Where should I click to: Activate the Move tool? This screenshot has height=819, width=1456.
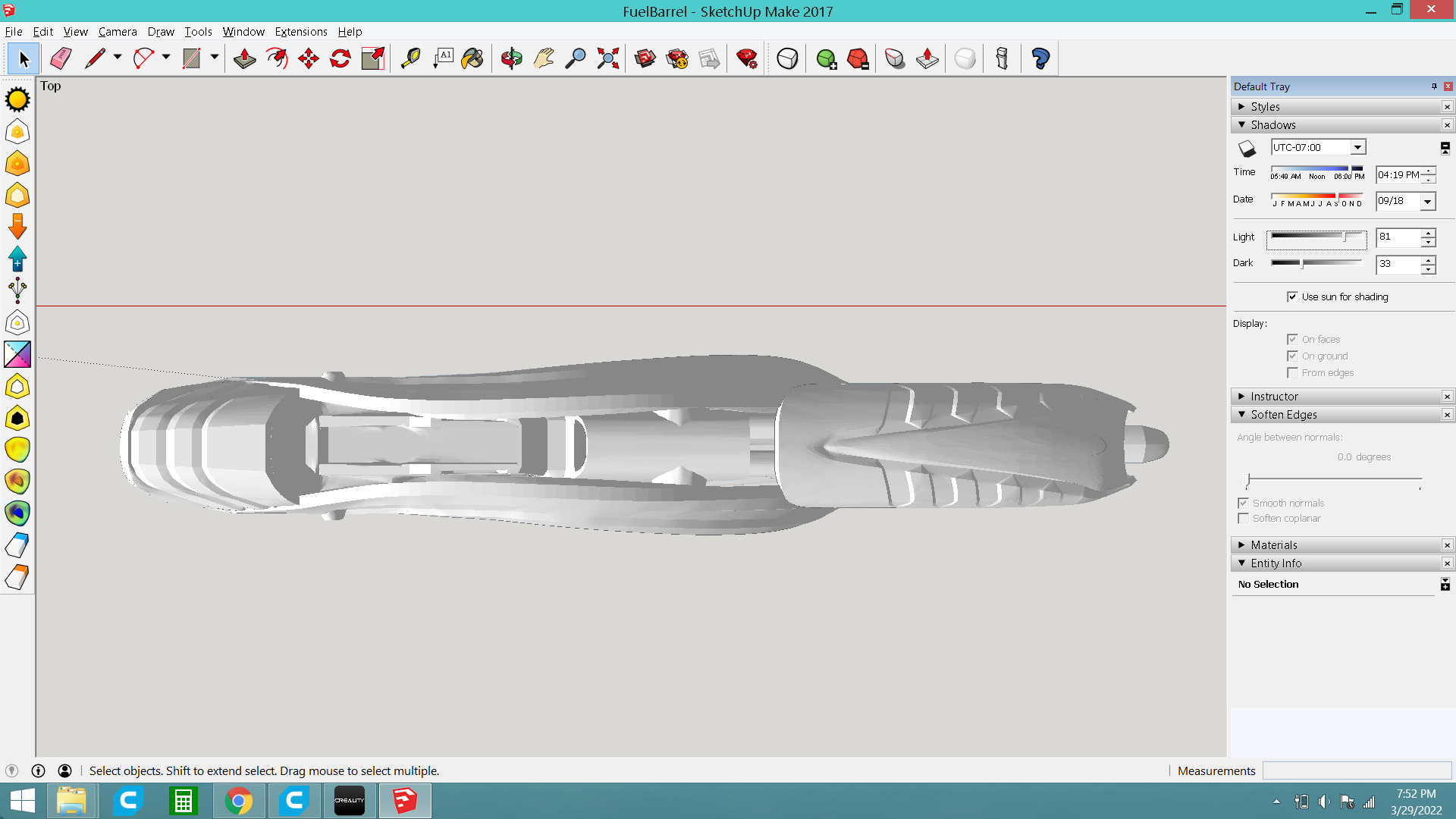point(309,58)
